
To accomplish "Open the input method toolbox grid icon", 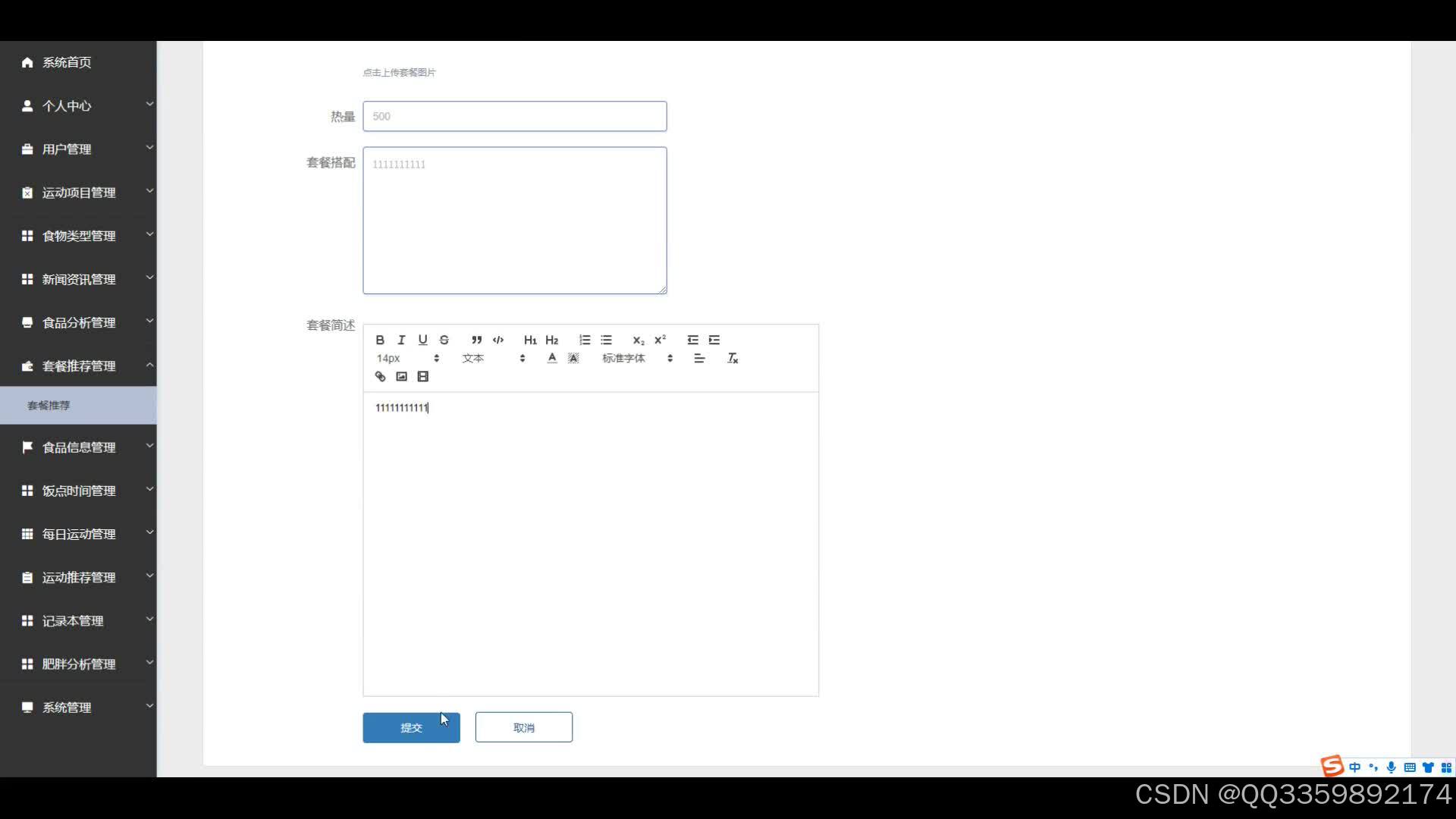I will click(x=1446, y=767).
